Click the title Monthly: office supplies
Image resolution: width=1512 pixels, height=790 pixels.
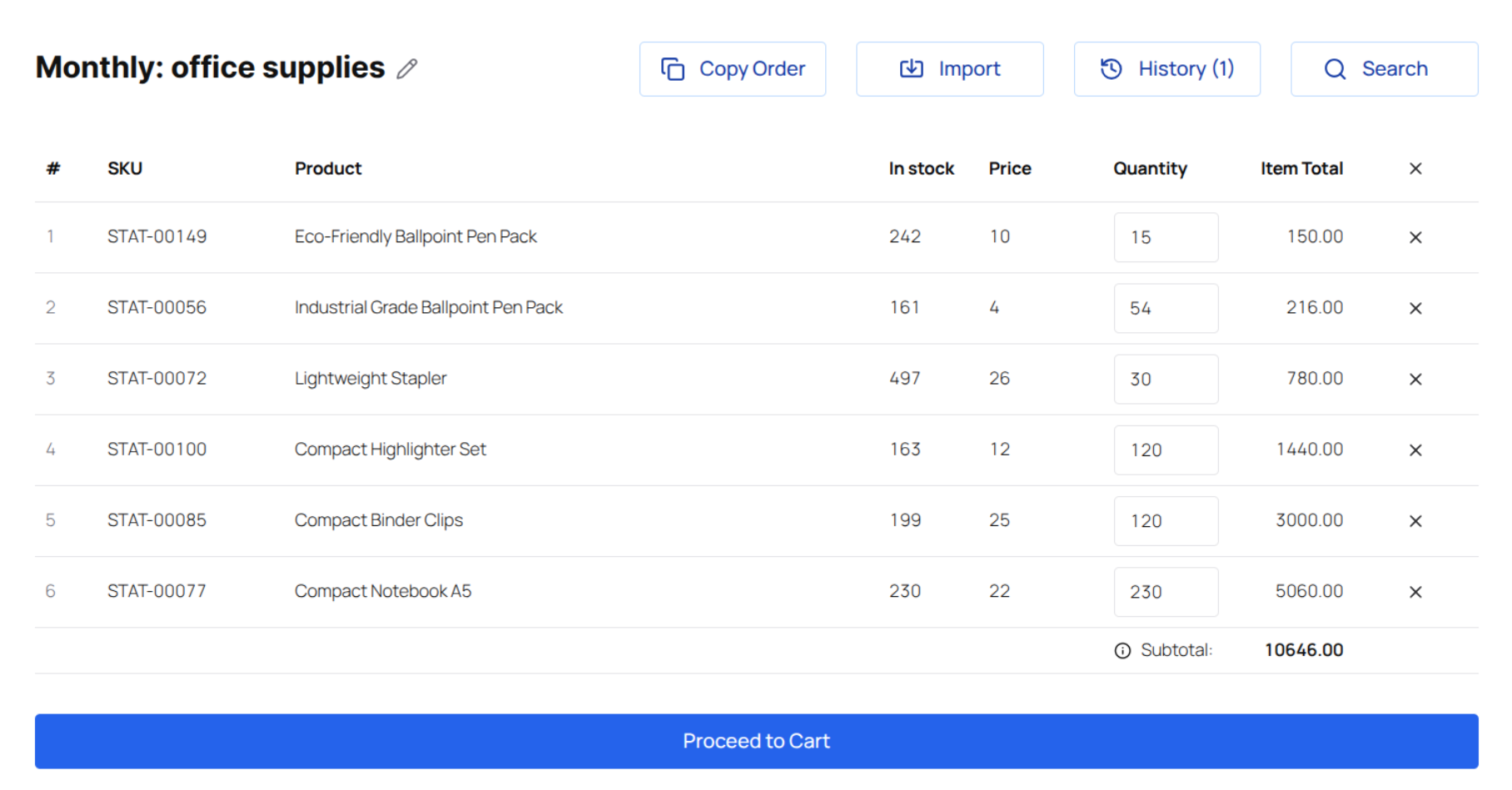210,67
